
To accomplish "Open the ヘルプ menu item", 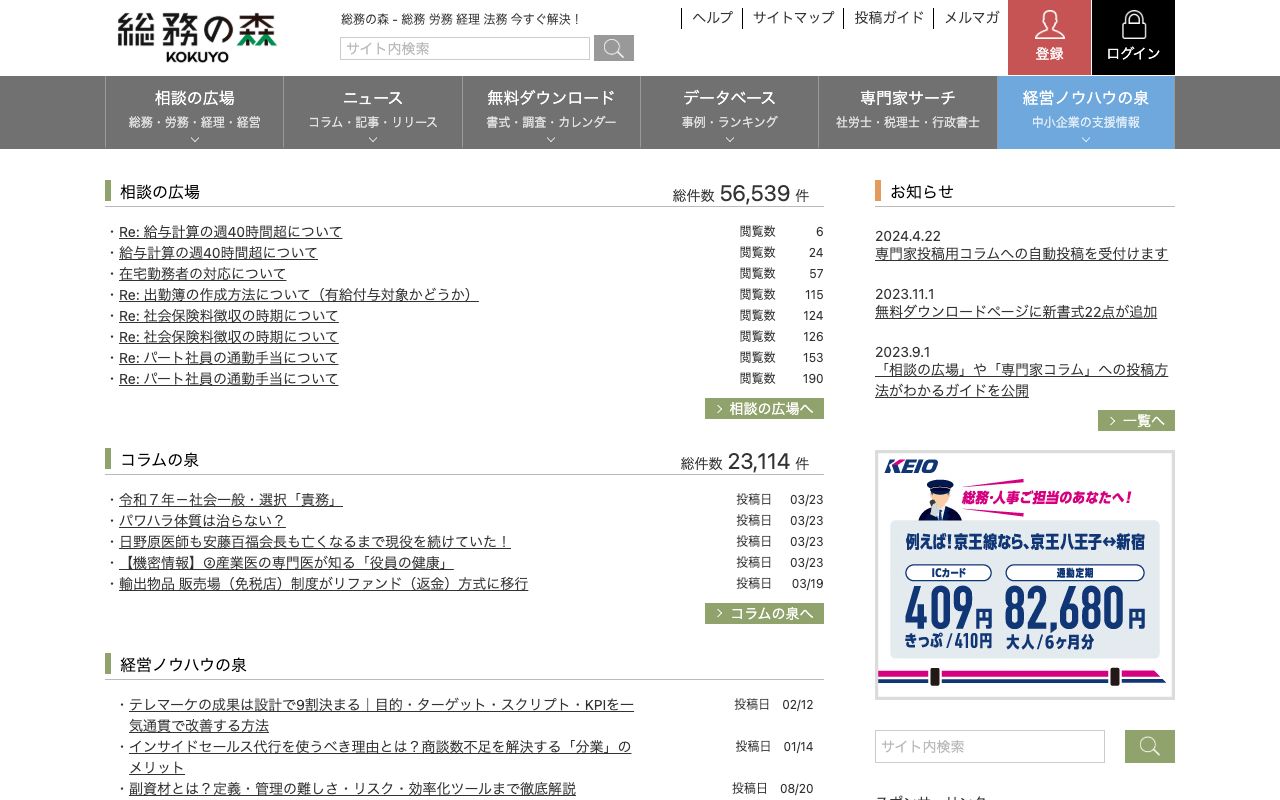I will (711, 17).
